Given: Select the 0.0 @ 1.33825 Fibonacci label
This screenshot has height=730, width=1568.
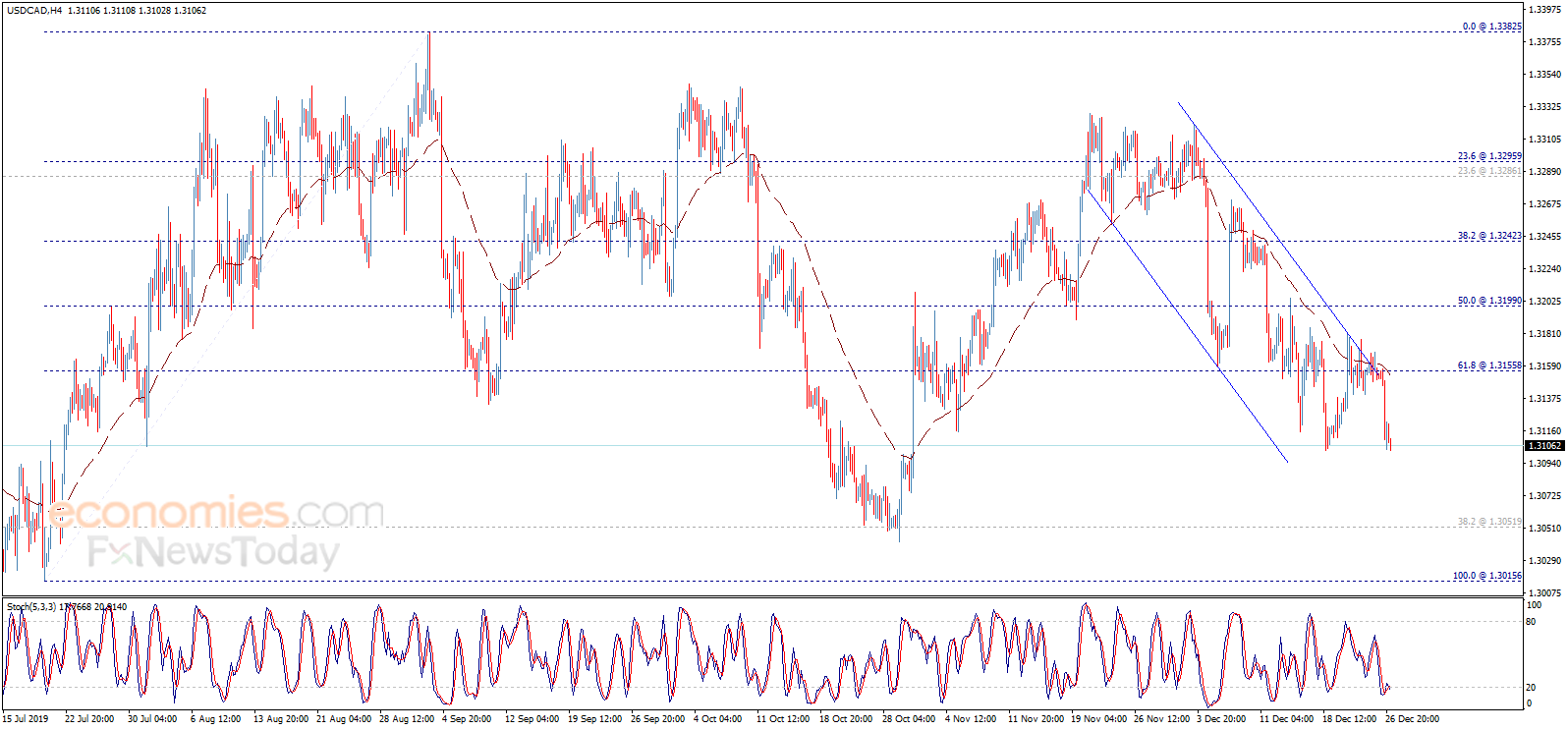Looking at the screenshot, I should [1491, 27].
